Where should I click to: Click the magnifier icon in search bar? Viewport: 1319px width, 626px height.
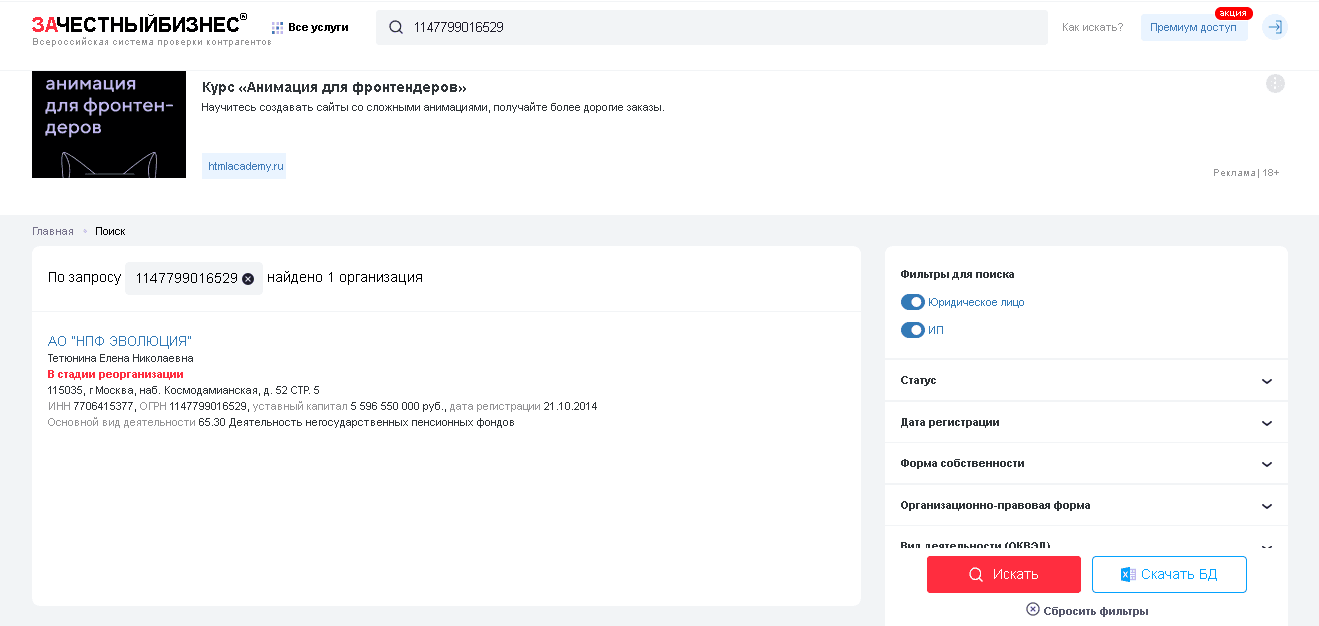coord(396,28)
